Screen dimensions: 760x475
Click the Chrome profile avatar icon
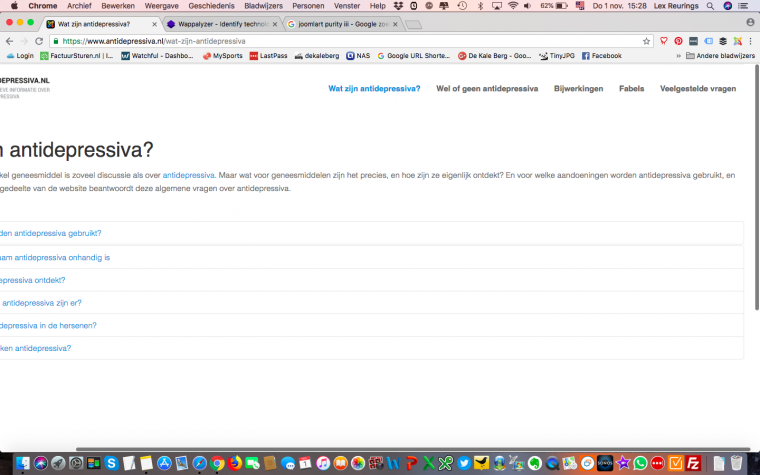(750, 22)
